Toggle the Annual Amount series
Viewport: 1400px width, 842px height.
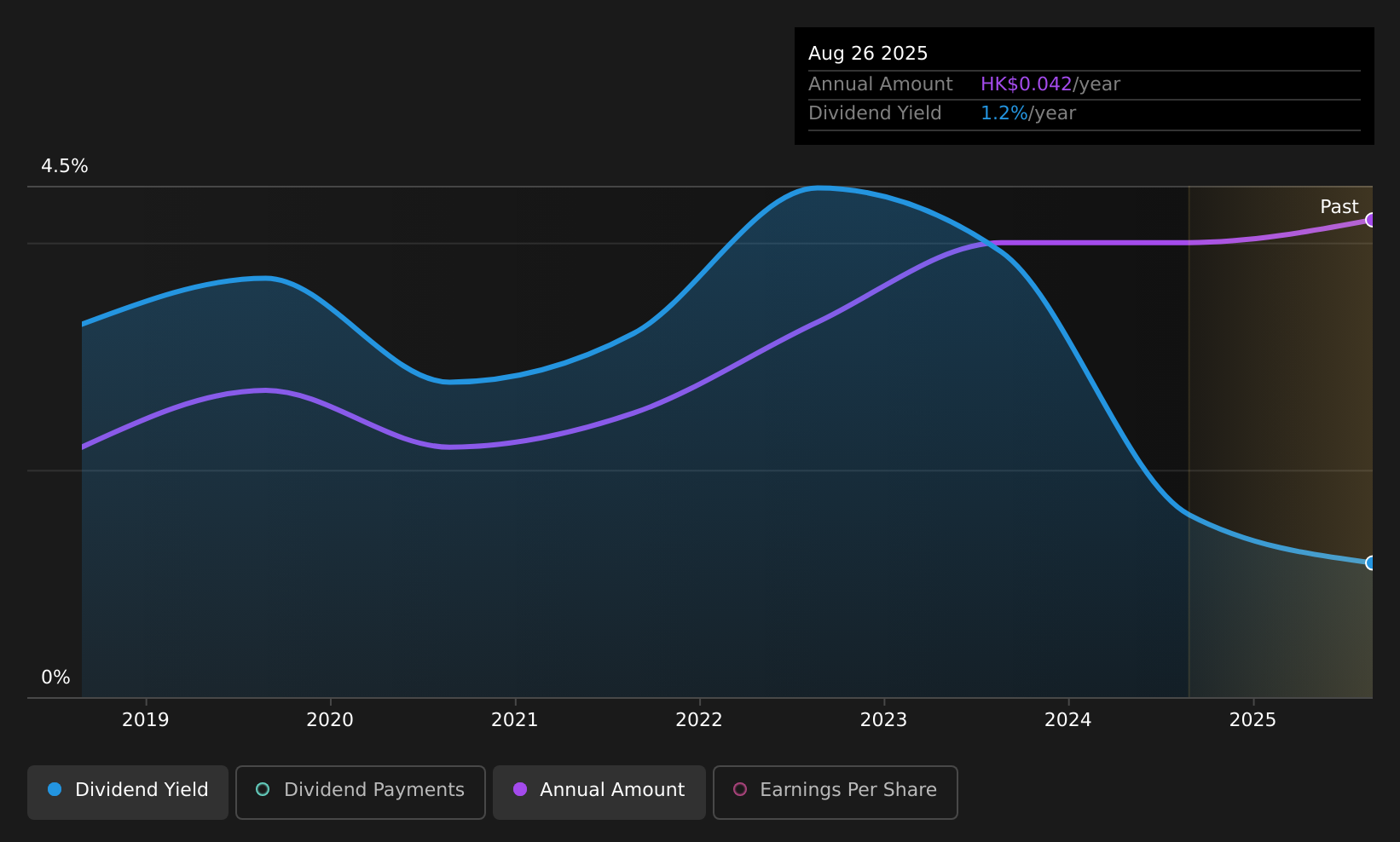tap(599, 792)
